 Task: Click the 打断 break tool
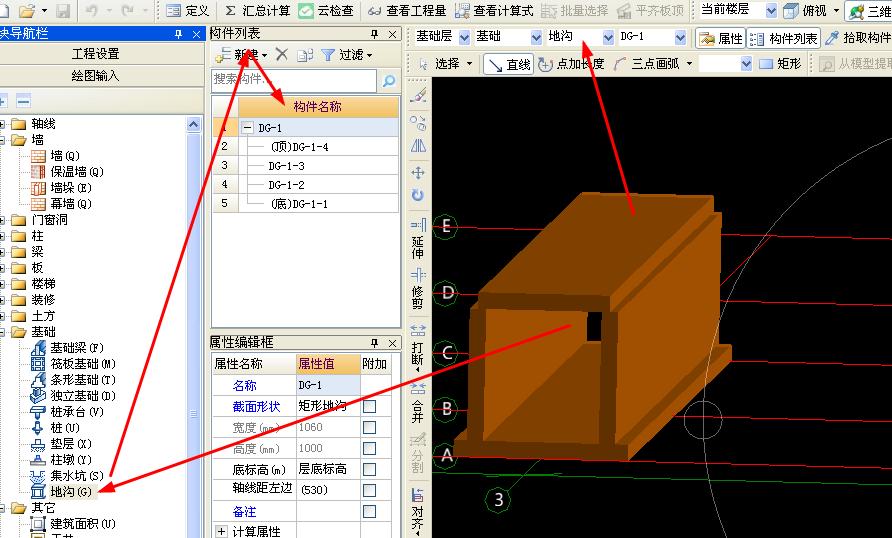click(418, 349)
